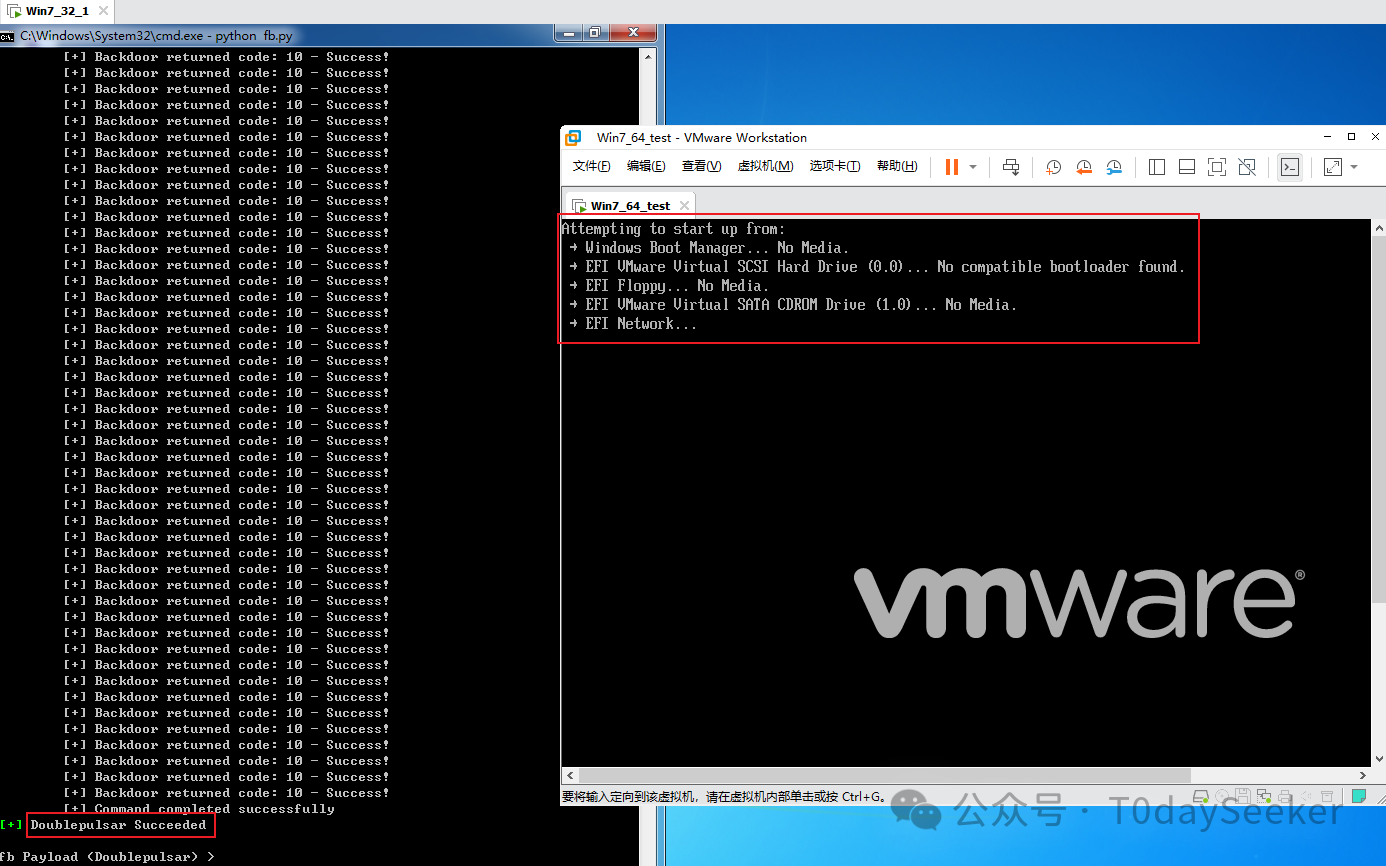The height and width of the screenshot is (866, 1386).
Task: Send Ctrl+Alt+Del to the virtual machine
Action: [1011, 167]
